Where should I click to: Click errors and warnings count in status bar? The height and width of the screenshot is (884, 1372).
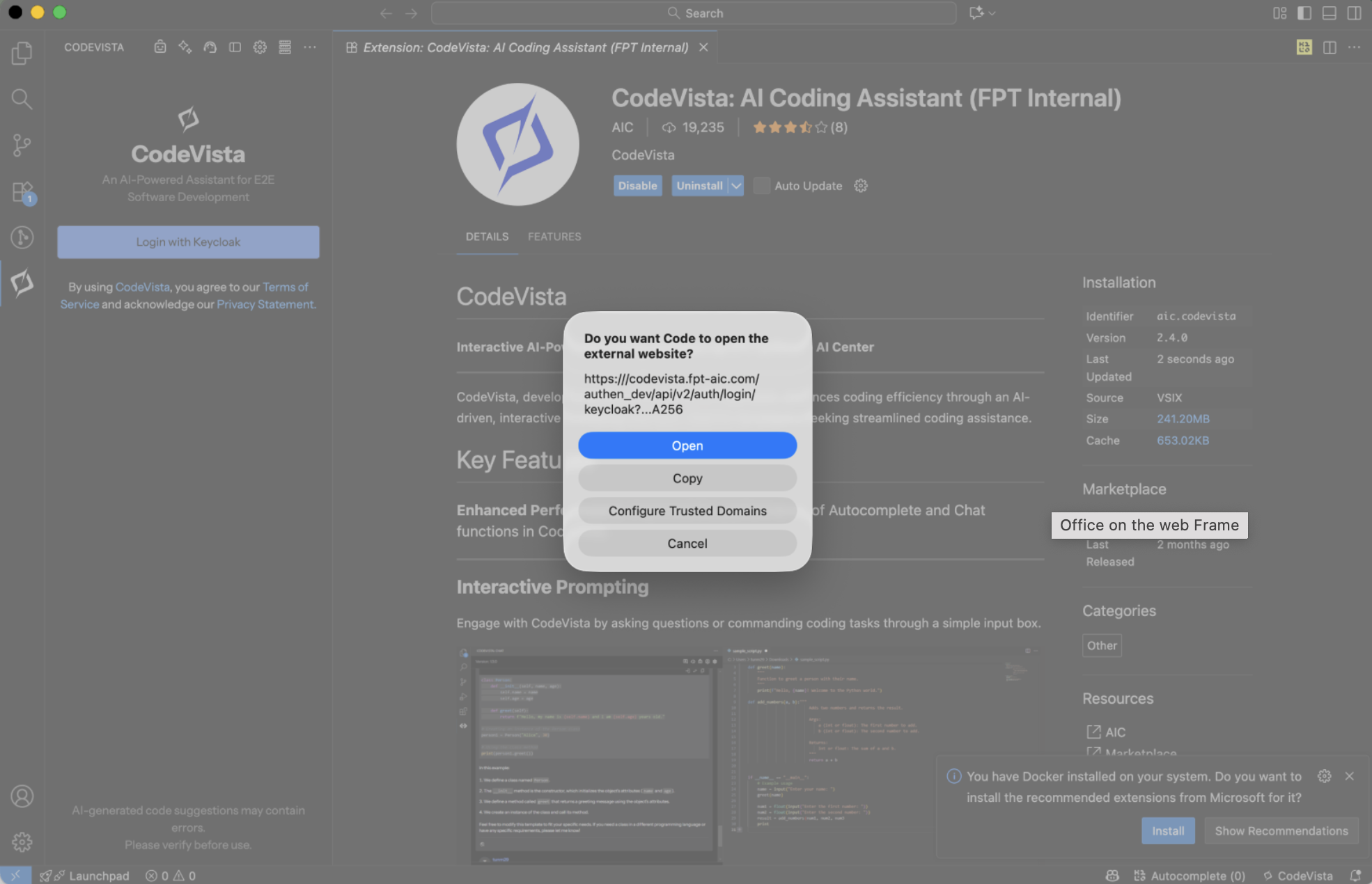coord(171,876)
